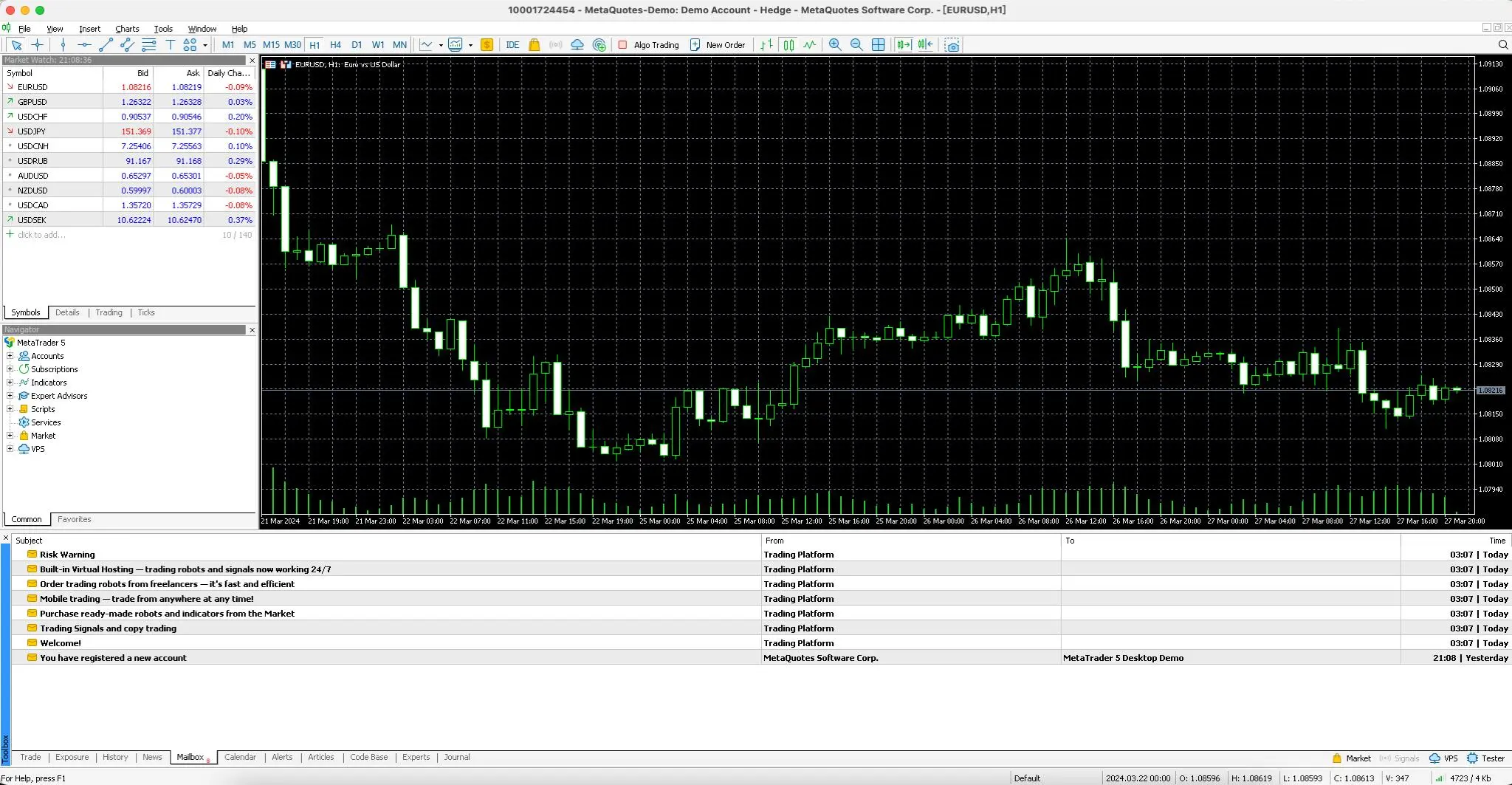The image size is (1512, 785).
Task: Switch chart to bar chart
Action: click(x=767, y=45)
